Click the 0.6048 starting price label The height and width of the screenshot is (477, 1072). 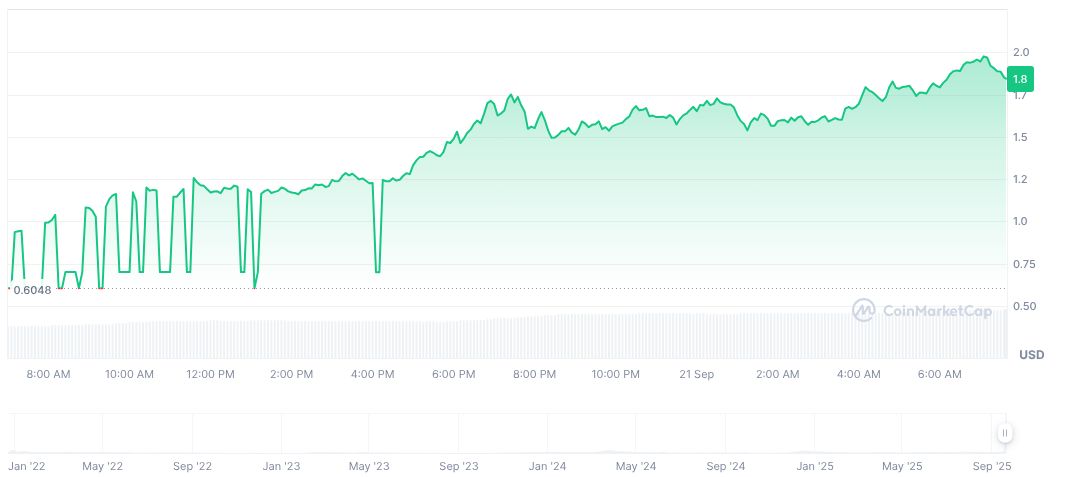point(31,290)
